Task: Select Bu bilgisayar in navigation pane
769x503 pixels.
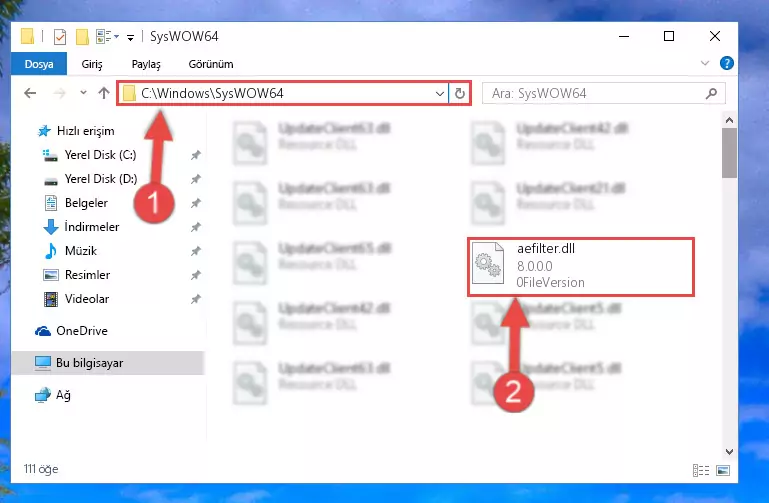Action: click(x=107, y=363)
